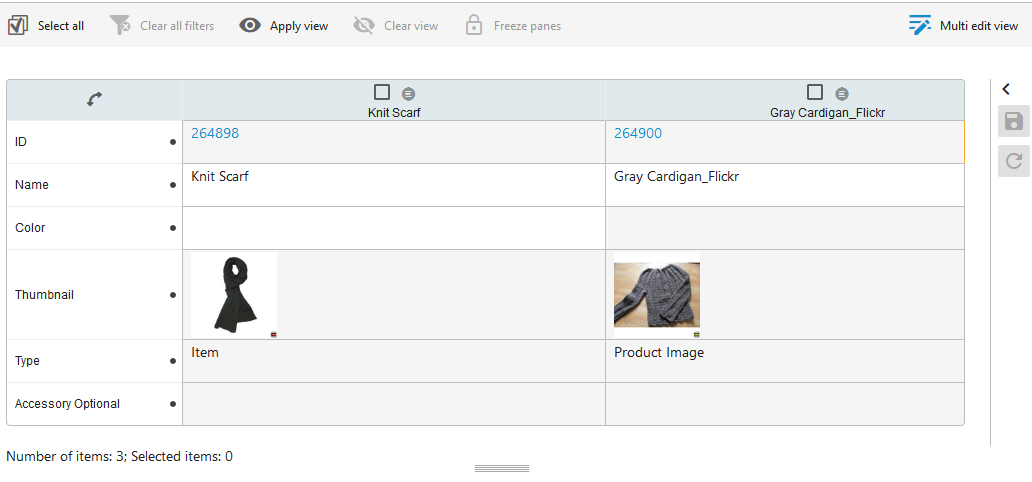Expand the side panel chevron arrow

(1006, 89)
